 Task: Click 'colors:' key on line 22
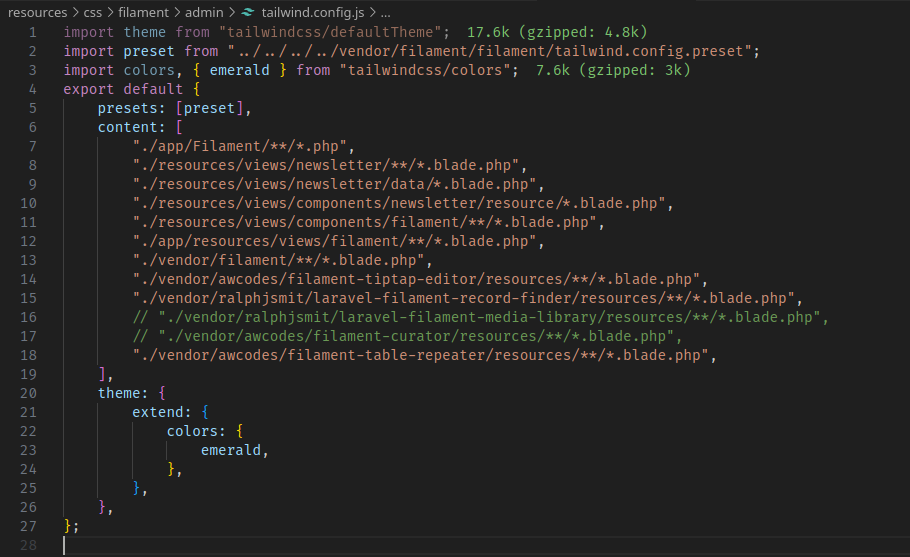coord(196,432)
